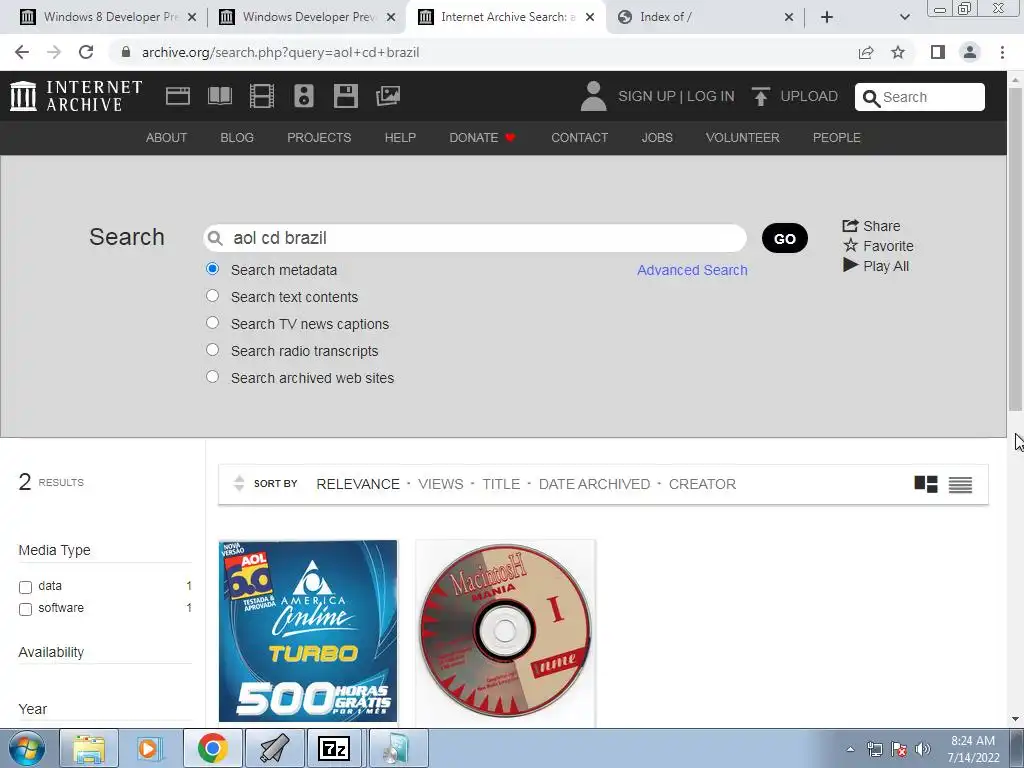
Task: Open the tab list dropdown chevron
Action: coord(904,17)
